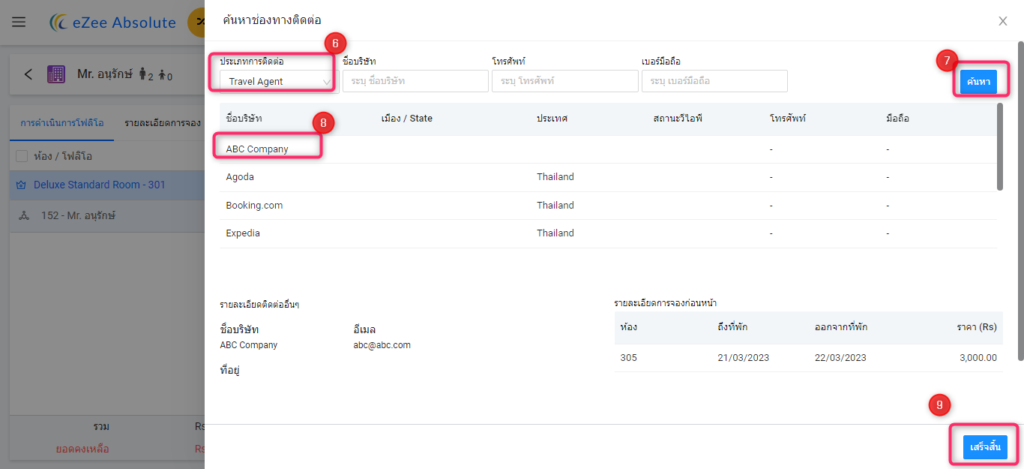Click the eZee Absolute logo
This screenshot has height=469, width=1024.
pos(113,23)
